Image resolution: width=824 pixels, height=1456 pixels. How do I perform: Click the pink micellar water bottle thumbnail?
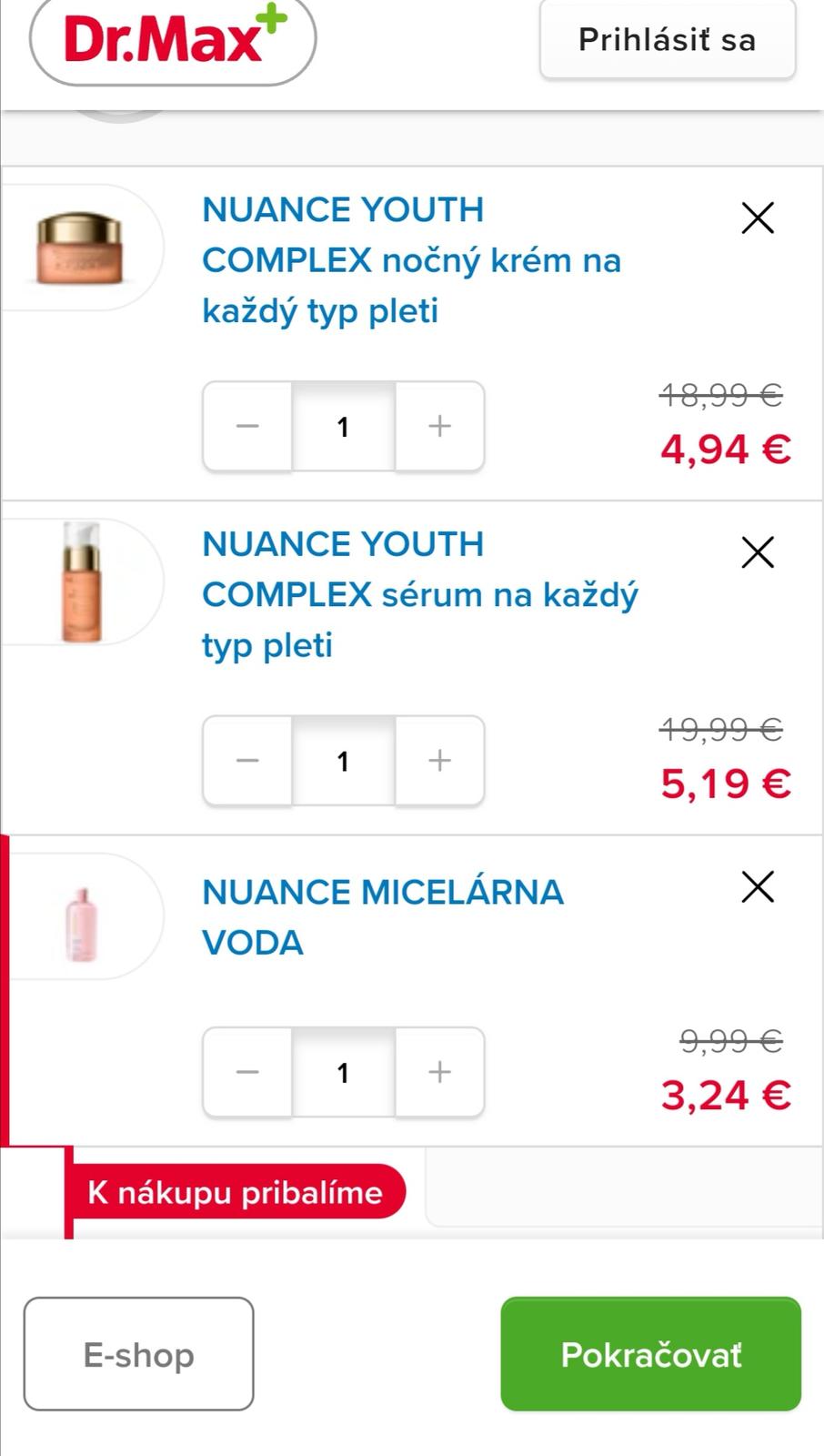coord(81,924)
